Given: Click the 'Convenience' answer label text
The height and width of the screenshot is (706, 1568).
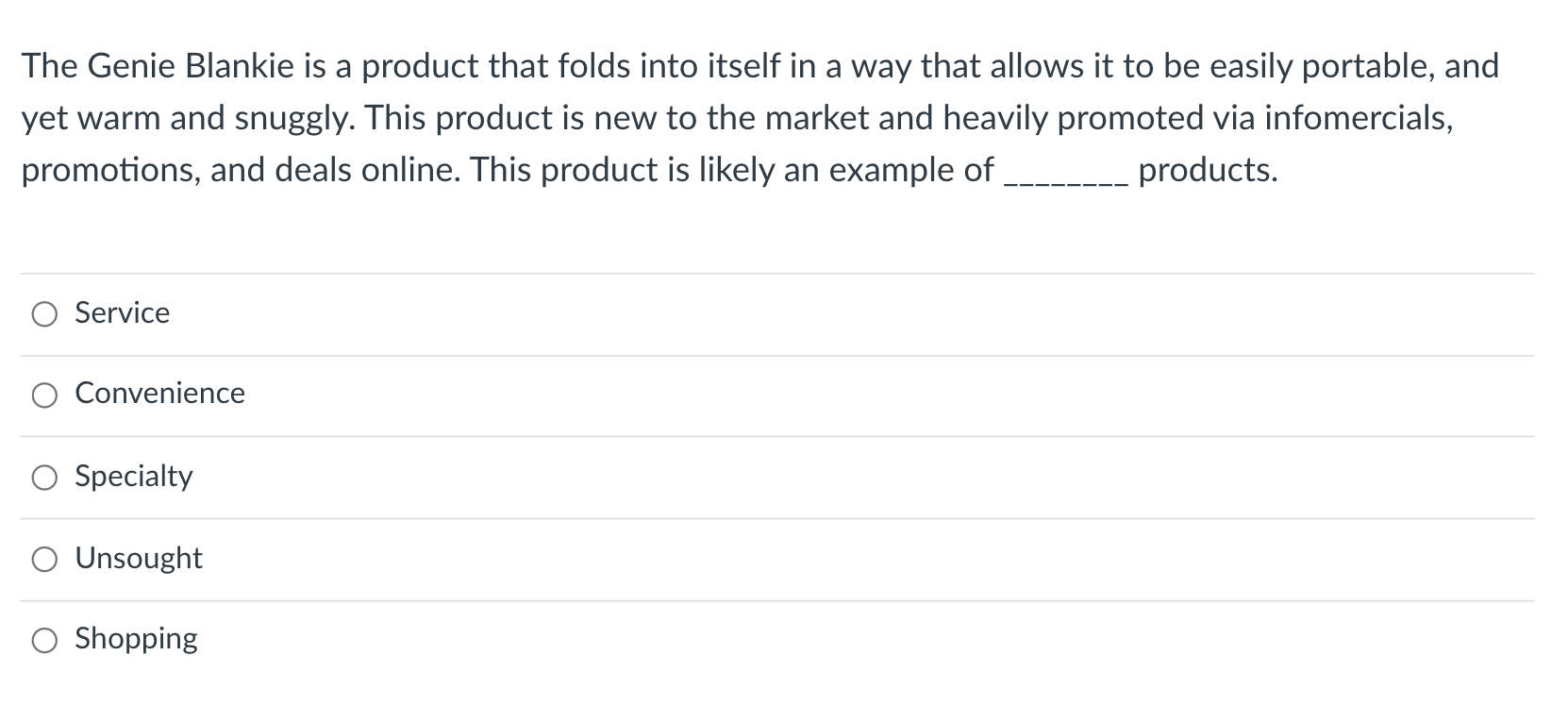Looking at the screenshot, I should (x=159, y=393).
